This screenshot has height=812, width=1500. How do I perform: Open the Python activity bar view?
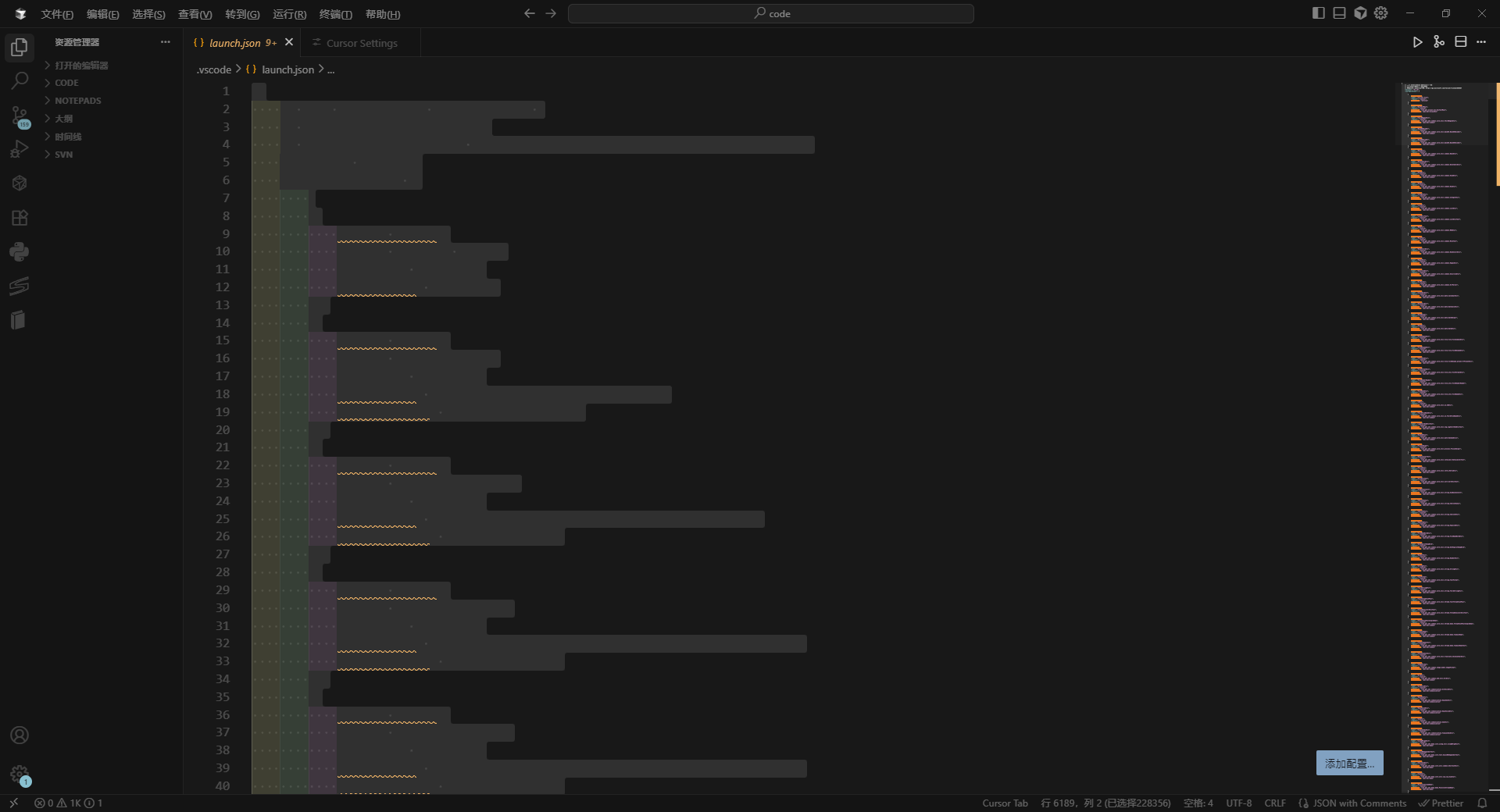[x=20, y=251]
